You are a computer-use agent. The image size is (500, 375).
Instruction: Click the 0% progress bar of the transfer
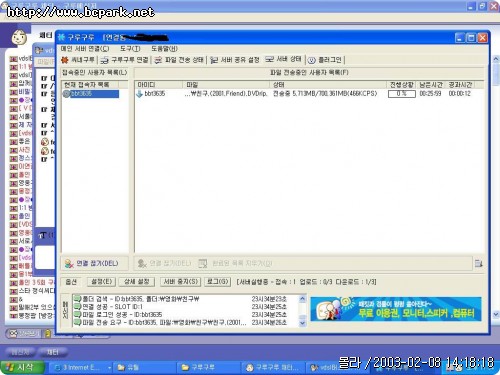pos(402,94)
